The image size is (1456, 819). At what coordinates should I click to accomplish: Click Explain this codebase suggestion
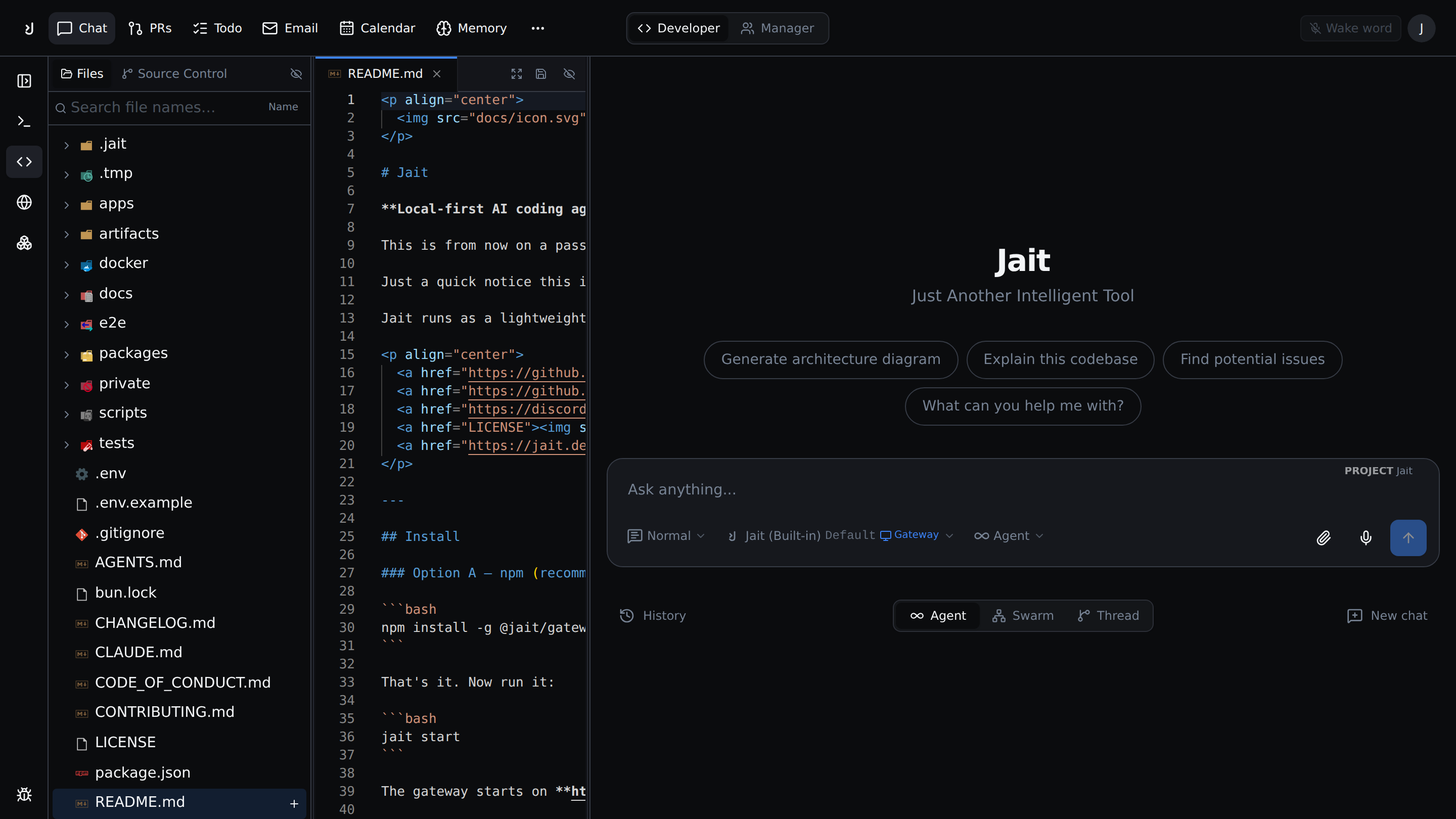pos(1060,359)
